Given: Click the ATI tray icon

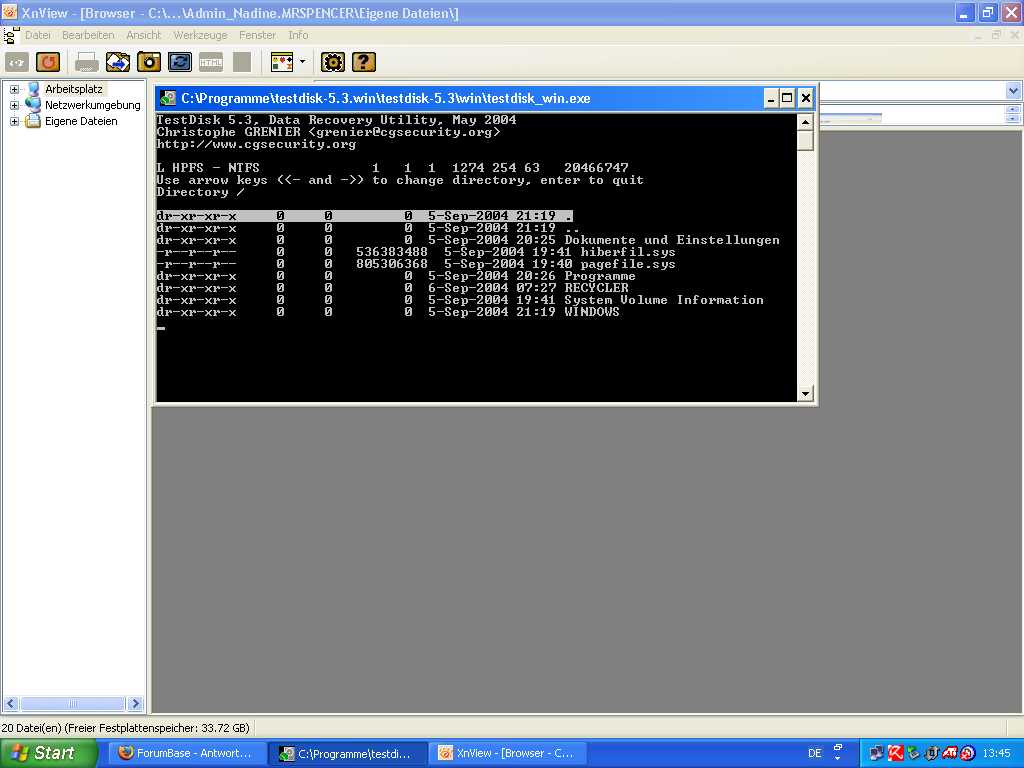Looking at the screenshot, I should coord(950,753).
